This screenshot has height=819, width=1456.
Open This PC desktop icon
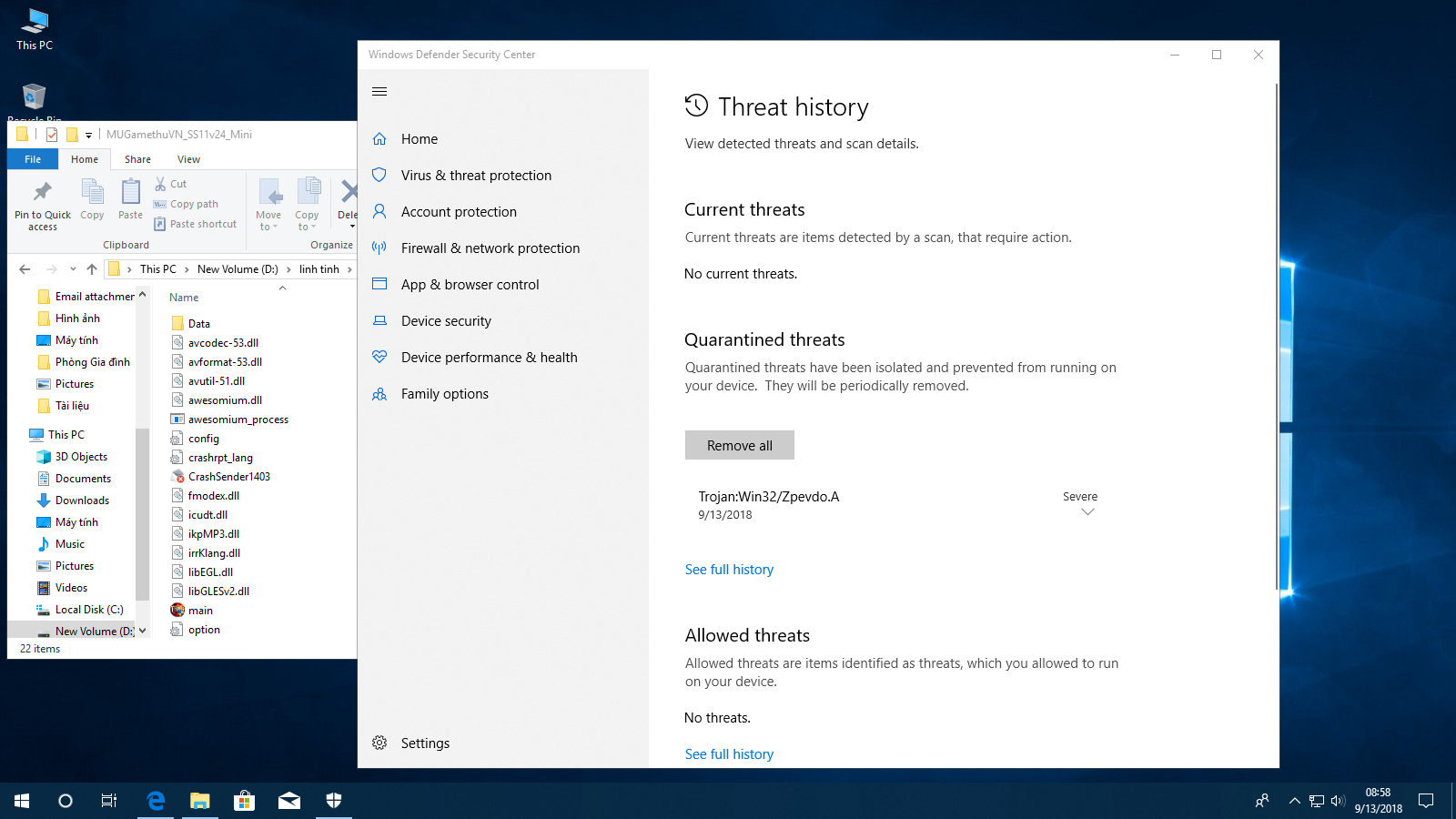(x=35, y=29)
